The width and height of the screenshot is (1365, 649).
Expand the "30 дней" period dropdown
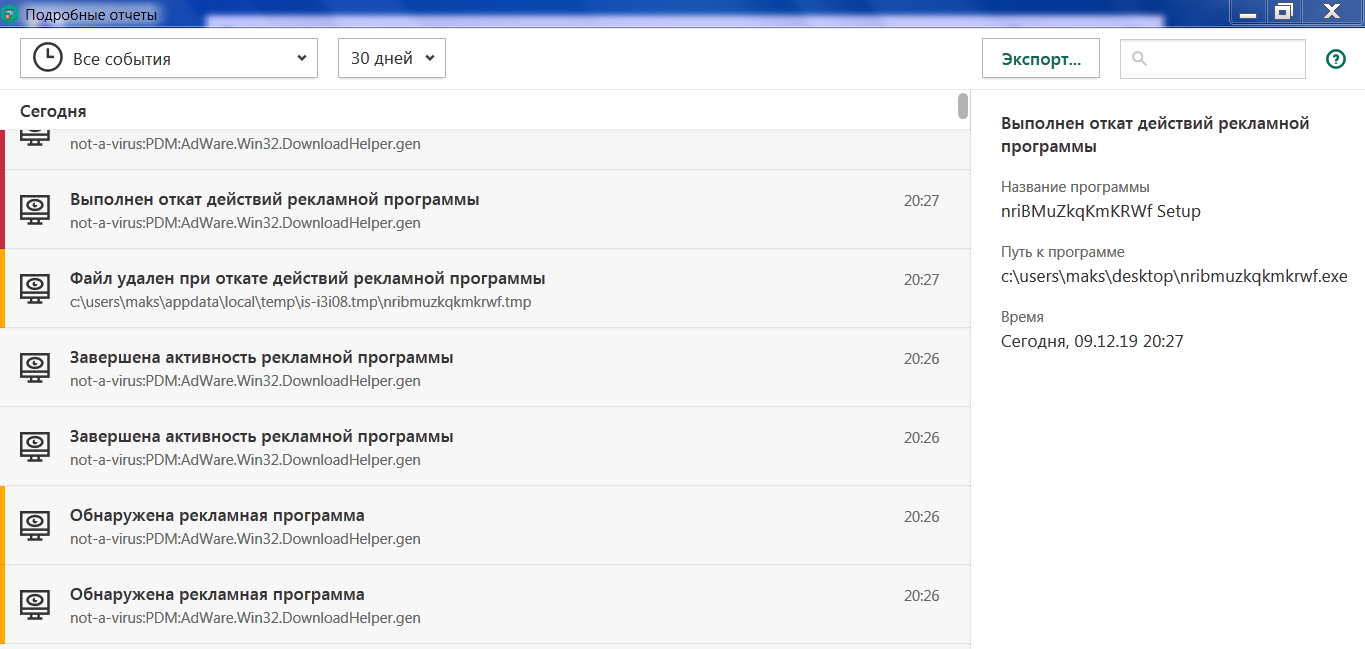392,59
